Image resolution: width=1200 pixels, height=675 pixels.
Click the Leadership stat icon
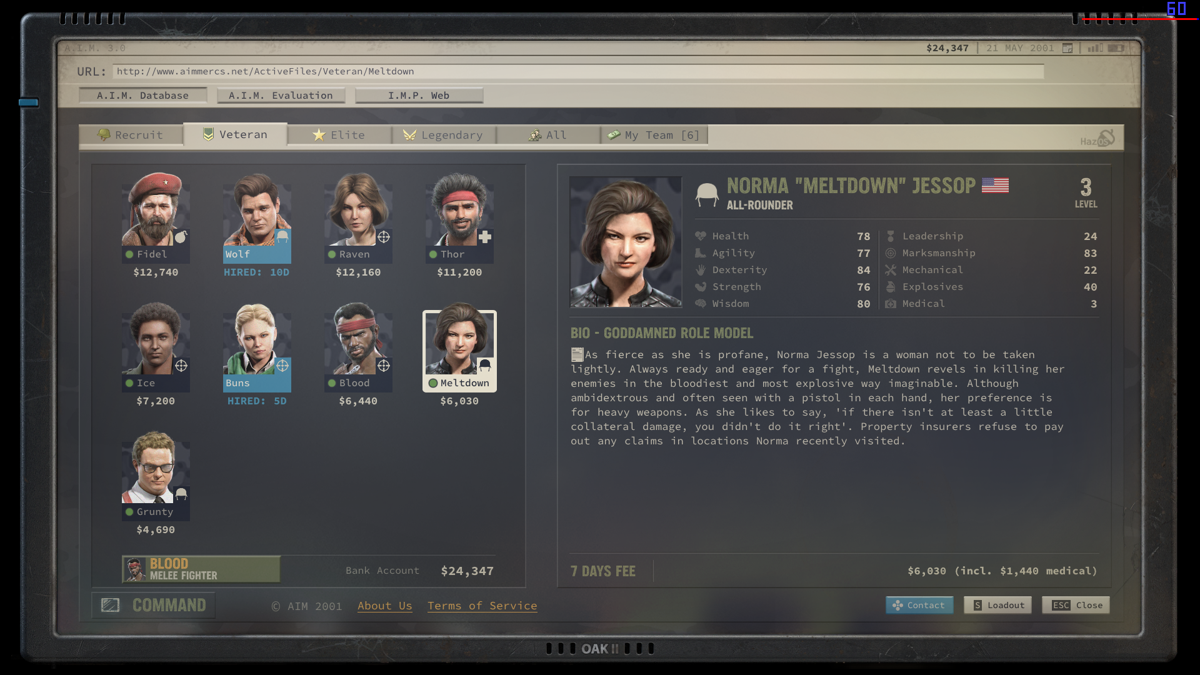pos(891,236)
